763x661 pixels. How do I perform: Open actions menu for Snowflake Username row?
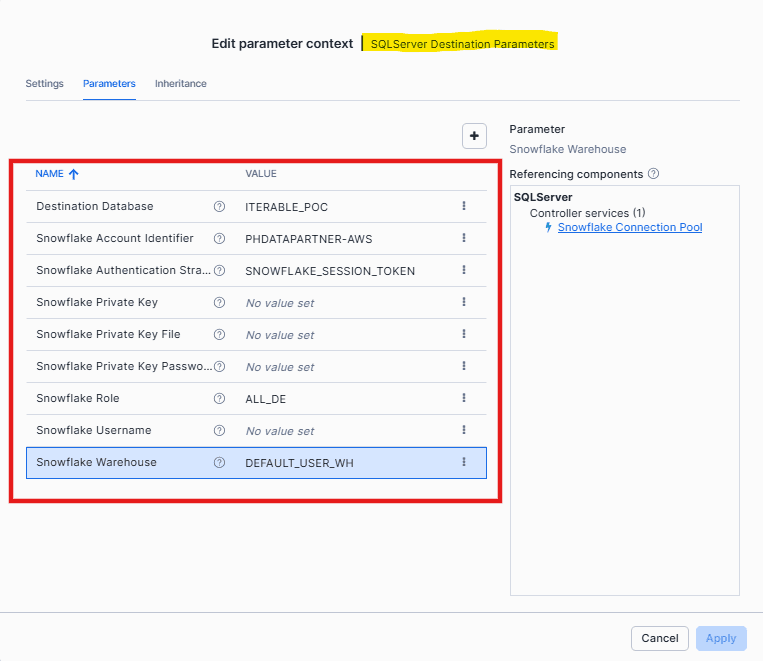pos(464,430)
